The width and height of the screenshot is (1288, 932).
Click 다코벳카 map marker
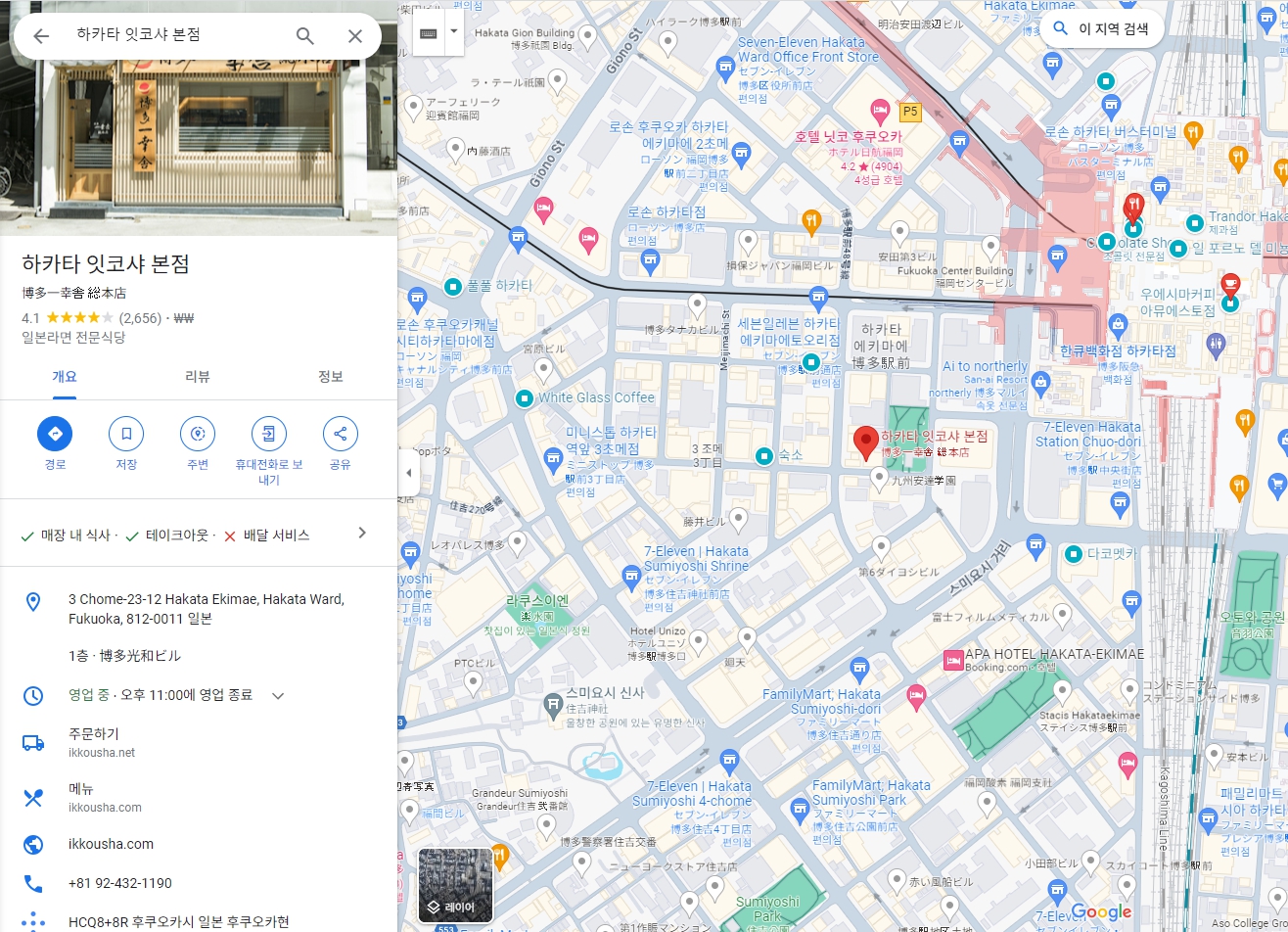point(1074,554)
